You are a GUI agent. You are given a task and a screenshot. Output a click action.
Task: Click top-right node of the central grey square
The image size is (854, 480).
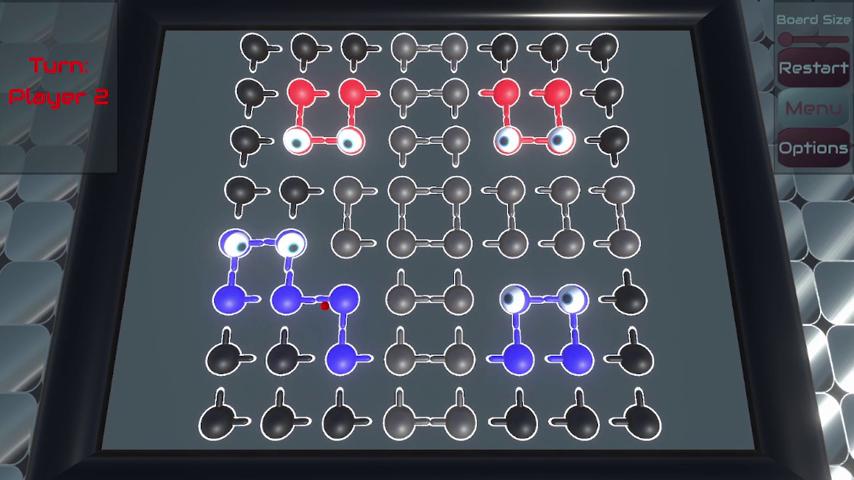point(456,191)
